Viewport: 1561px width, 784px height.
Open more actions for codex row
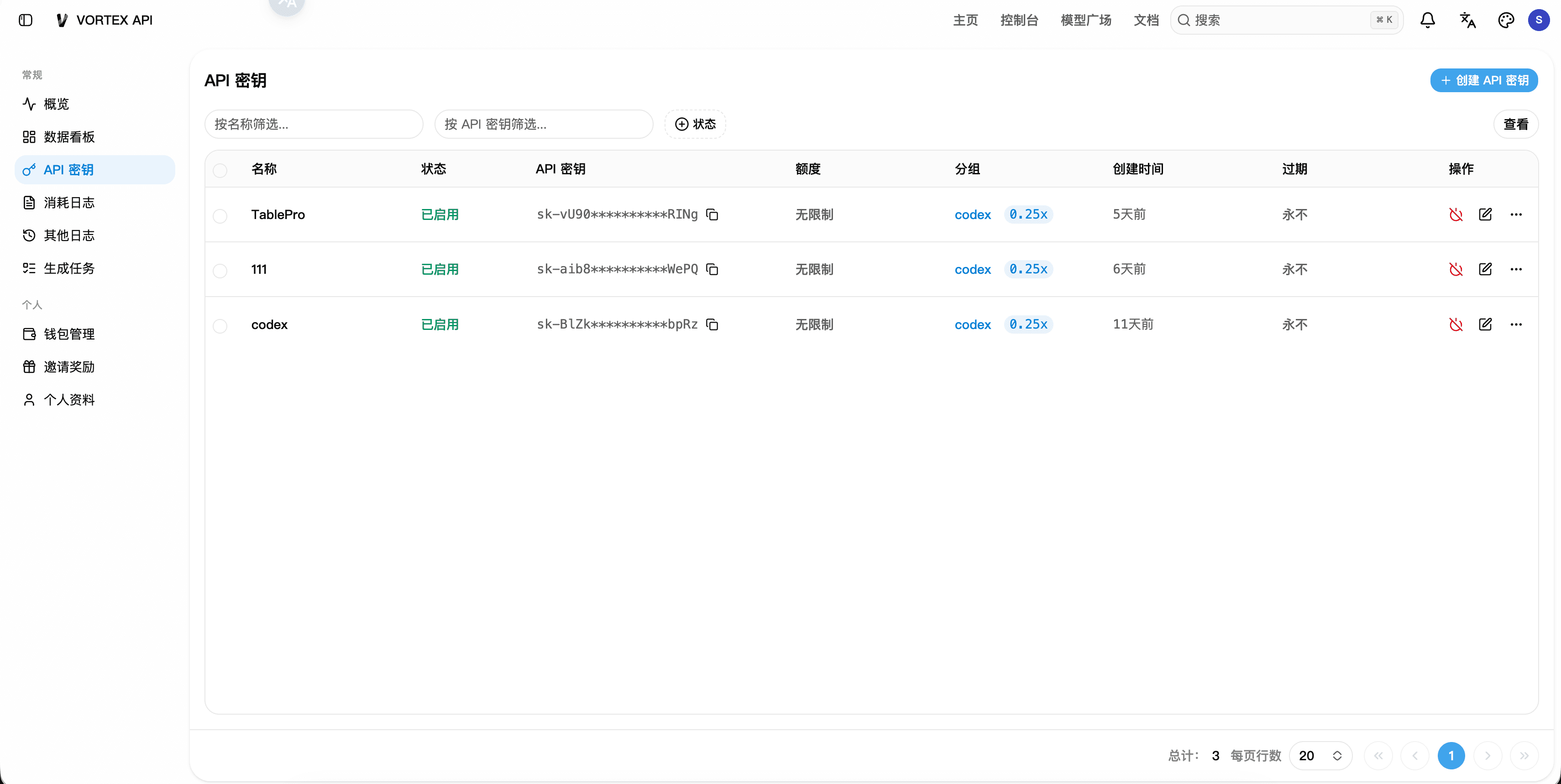(x=1516, y=325)
